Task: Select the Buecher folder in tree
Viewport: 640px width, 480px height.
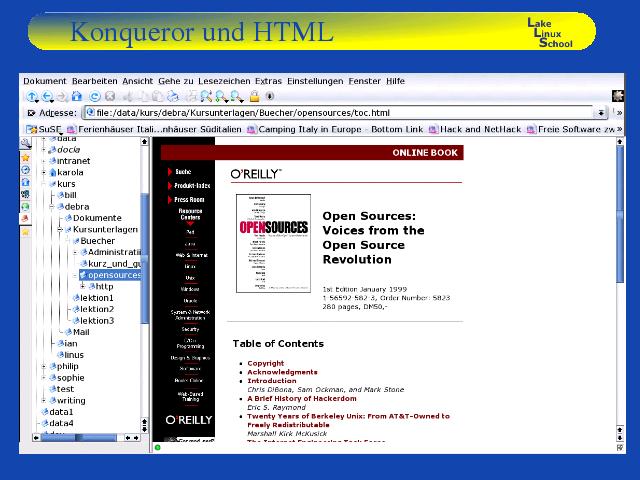Action: (93, 241)
